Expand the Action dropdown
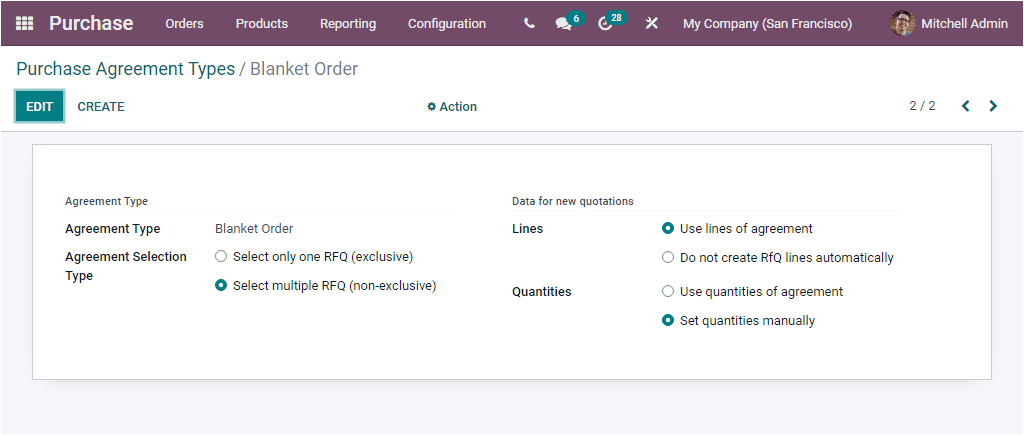Screen dimensions: 1024x435 pos(452,107)
